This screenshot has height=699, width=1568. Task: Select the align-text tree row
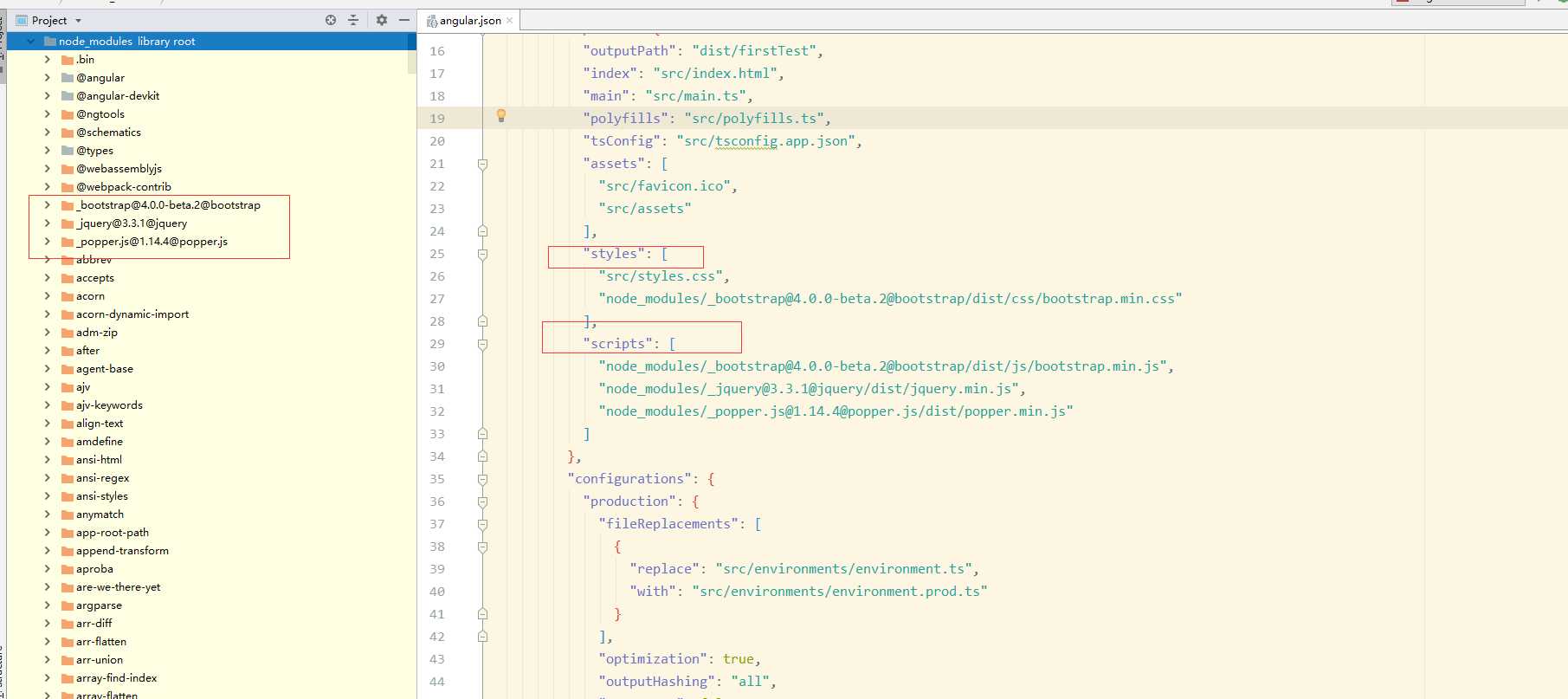click(x=211, y=424)
